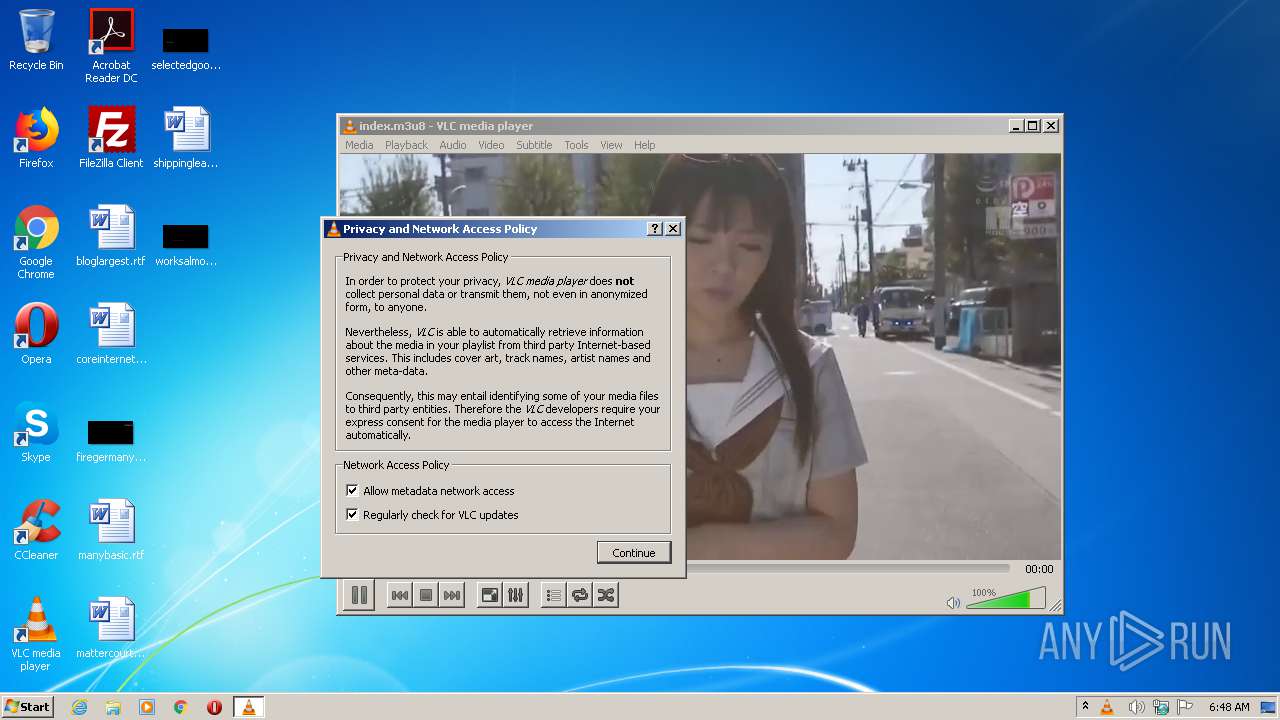
Task: Open the Media menu
Action: 359,145
